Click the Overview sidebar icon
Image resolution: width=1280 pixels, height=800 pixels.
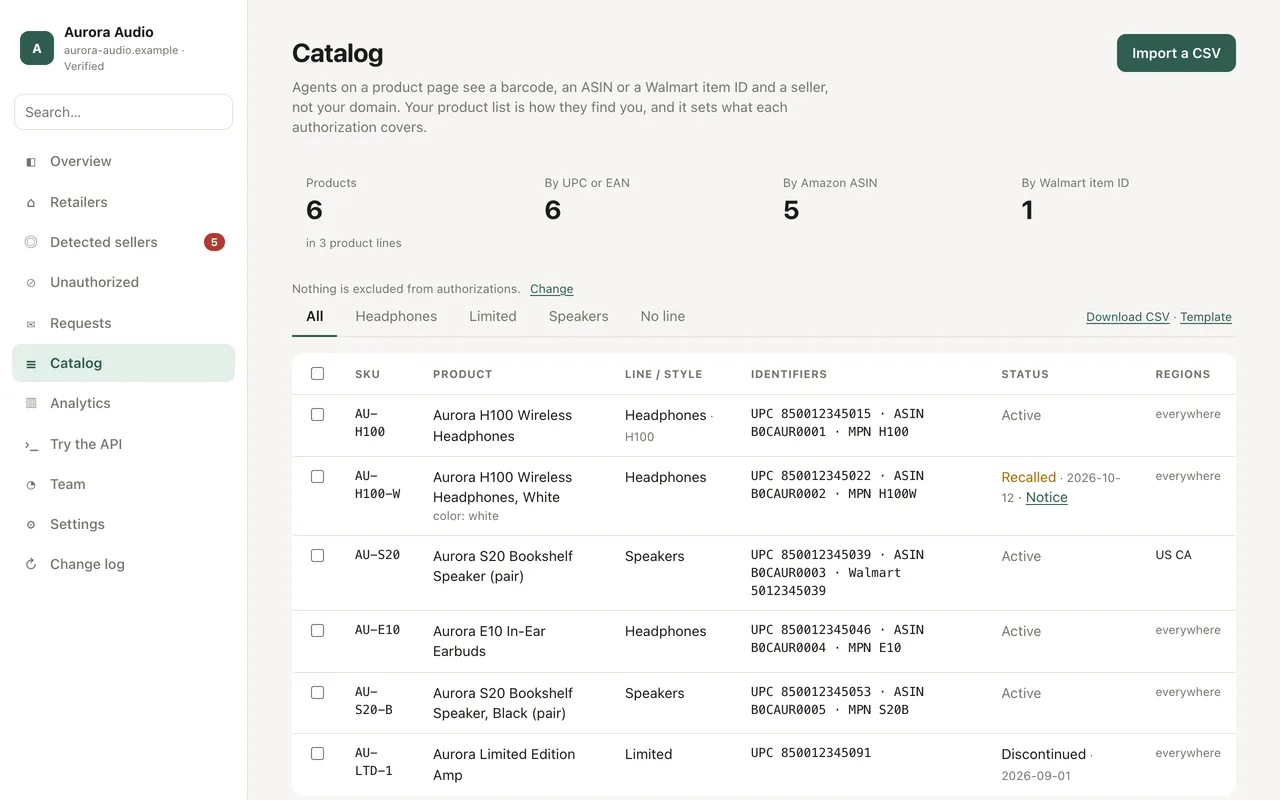tap(31, 162)
